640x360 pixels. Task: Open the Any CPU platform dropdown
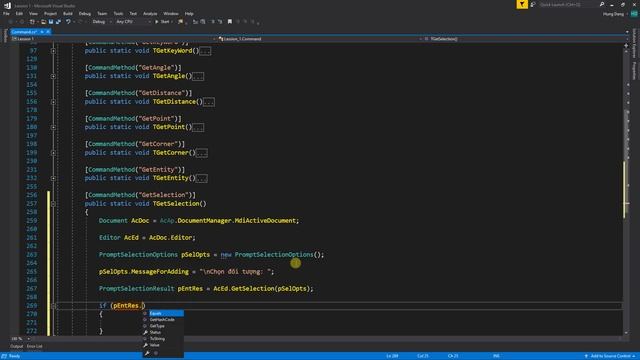click(133, 22)
